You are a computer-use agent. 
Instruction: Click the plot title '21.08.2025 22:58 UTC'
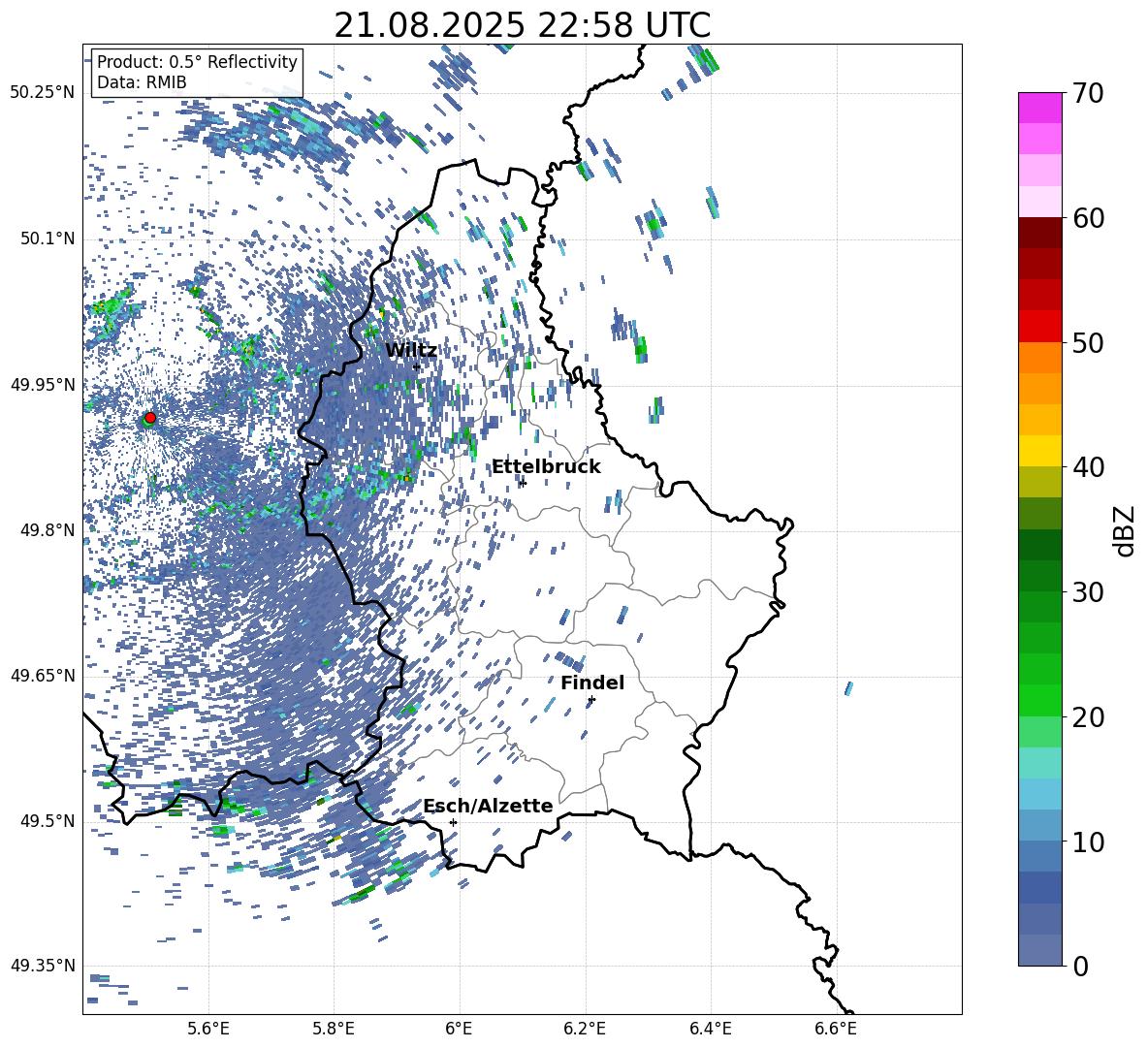click(x=522, y=25)
